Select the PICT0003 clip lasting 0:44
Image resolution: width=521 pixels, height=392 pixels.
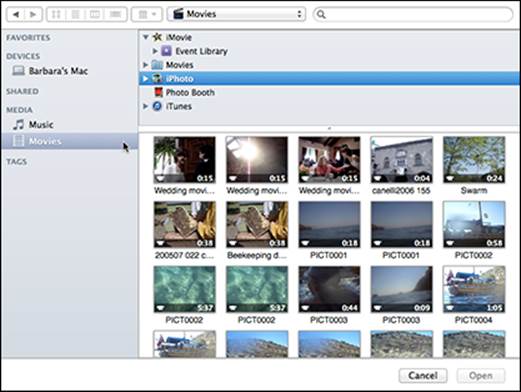[329, 289]
